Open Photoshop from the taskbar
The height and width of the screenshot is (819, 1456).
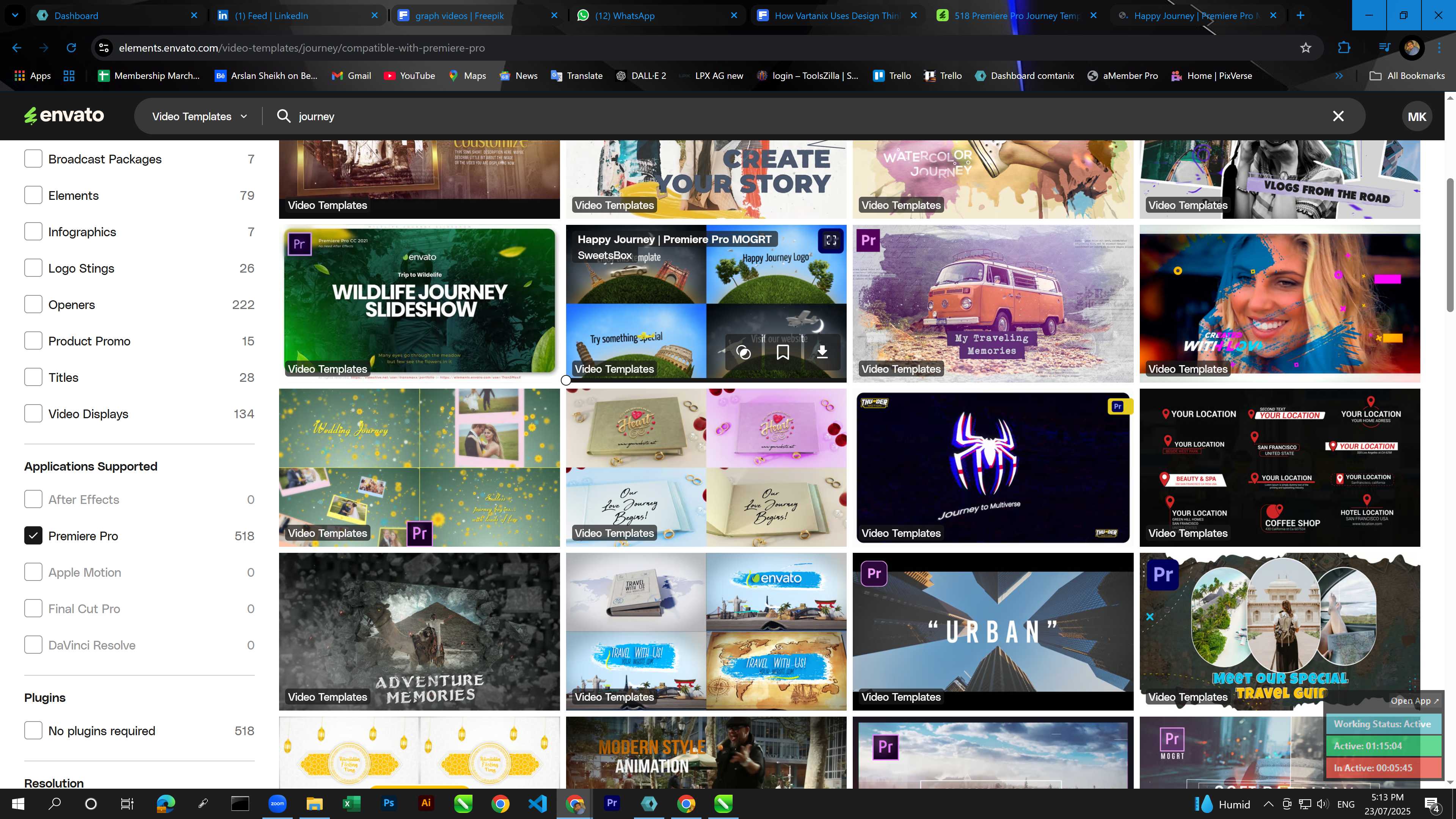click(x=389, y=803)
